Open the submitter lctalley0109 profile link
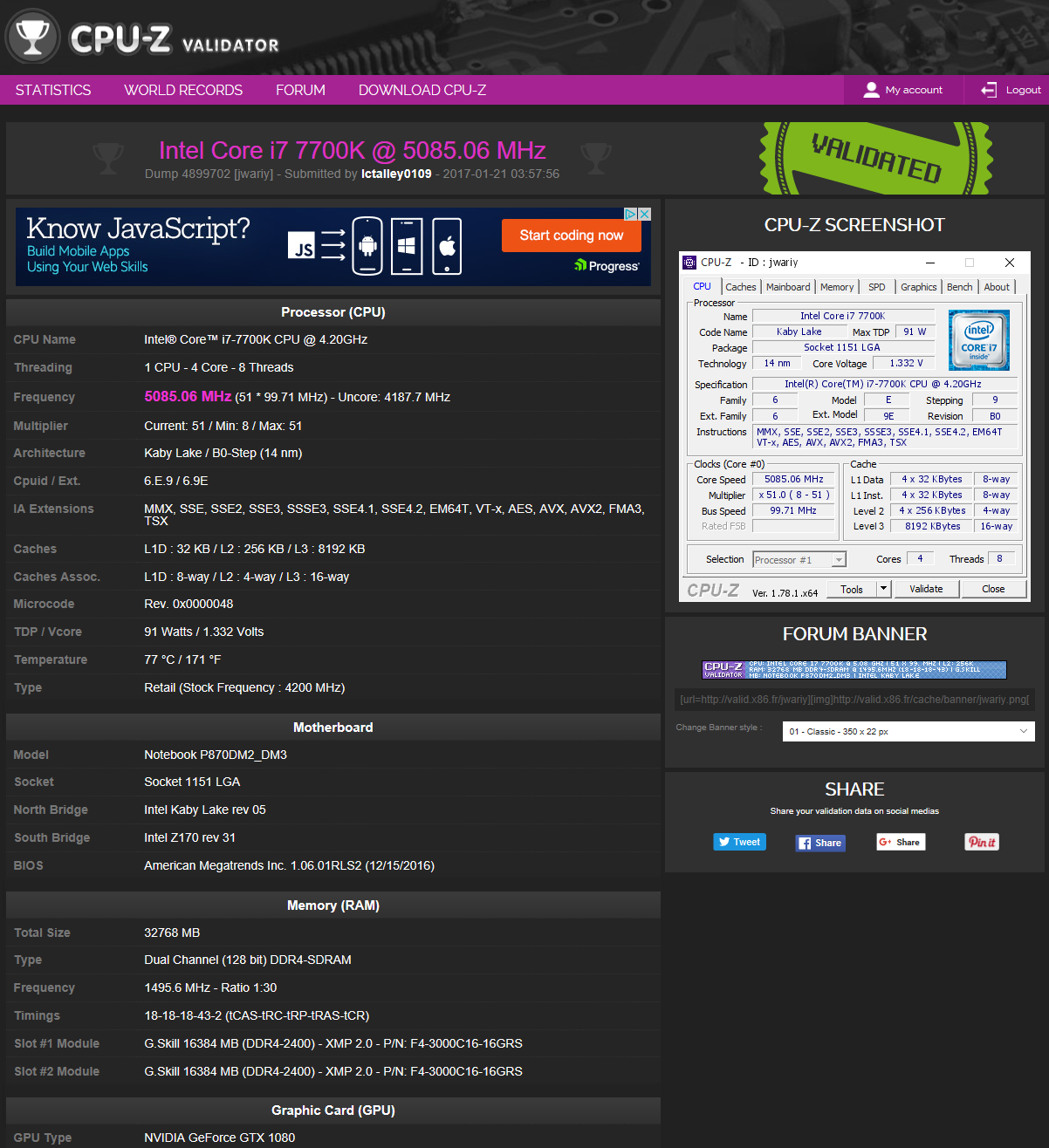This screenshot has width=1049, height=1148. 396,174
